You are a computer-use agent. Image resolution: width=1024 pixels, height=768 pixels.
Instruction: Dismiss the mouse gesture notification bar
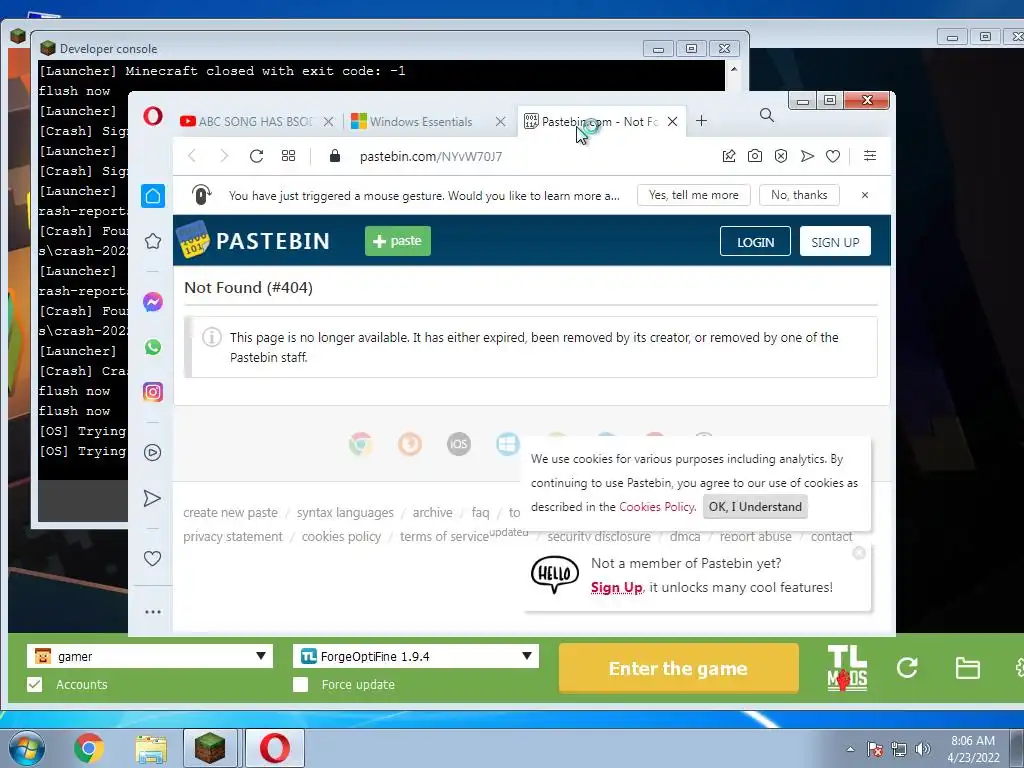865,195
